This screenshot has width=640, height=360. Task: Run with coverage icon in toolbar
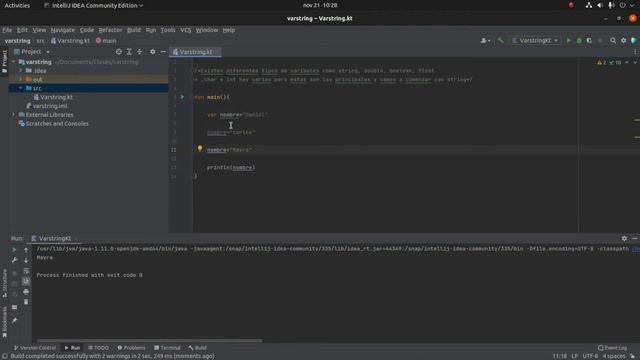(x=589, y=40)
